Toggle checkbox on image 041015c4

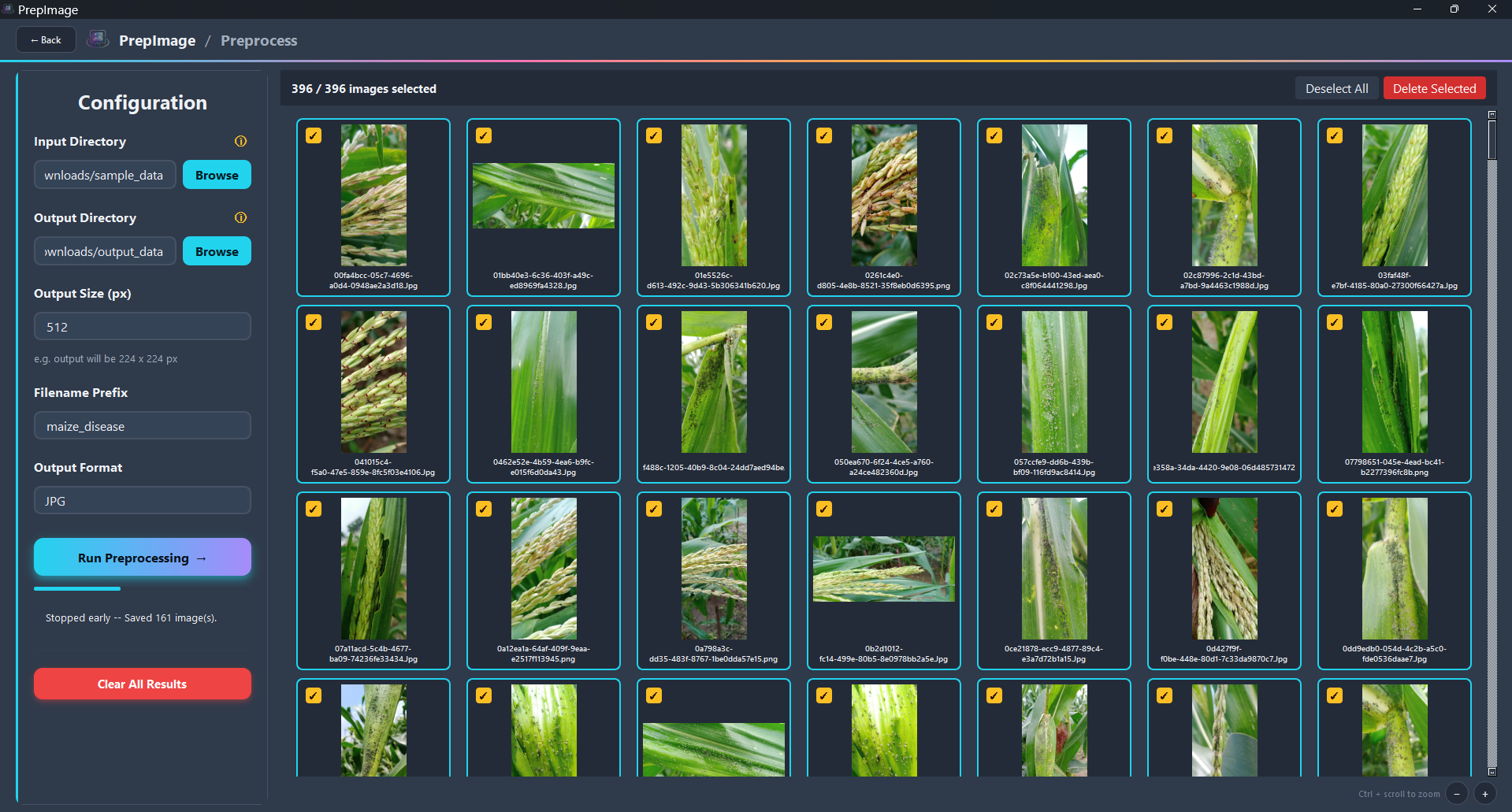[314, 322]
